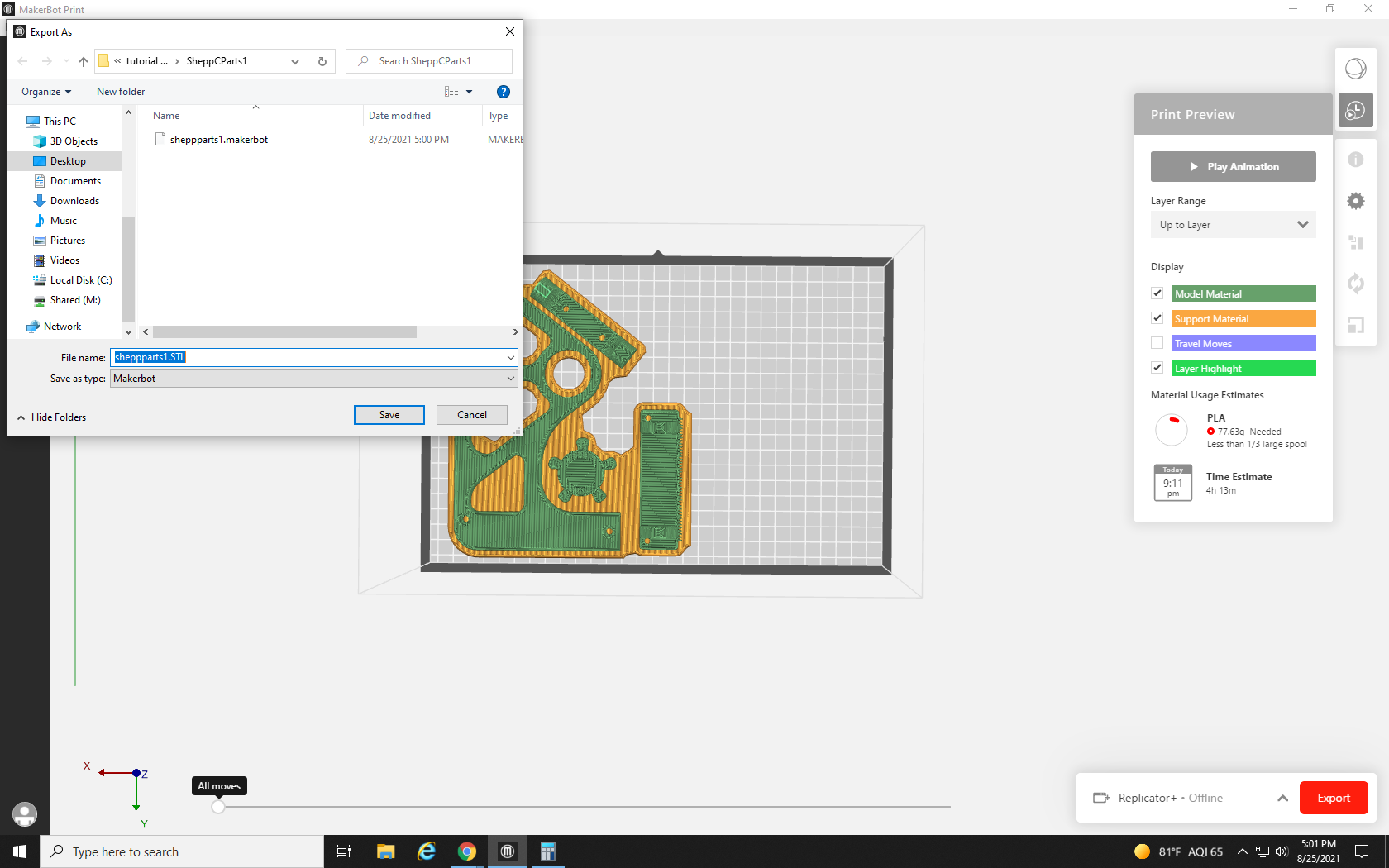Sort files by Date modified column
The width and height of the screenshot is (1389, 868).
tap(399, 116)
